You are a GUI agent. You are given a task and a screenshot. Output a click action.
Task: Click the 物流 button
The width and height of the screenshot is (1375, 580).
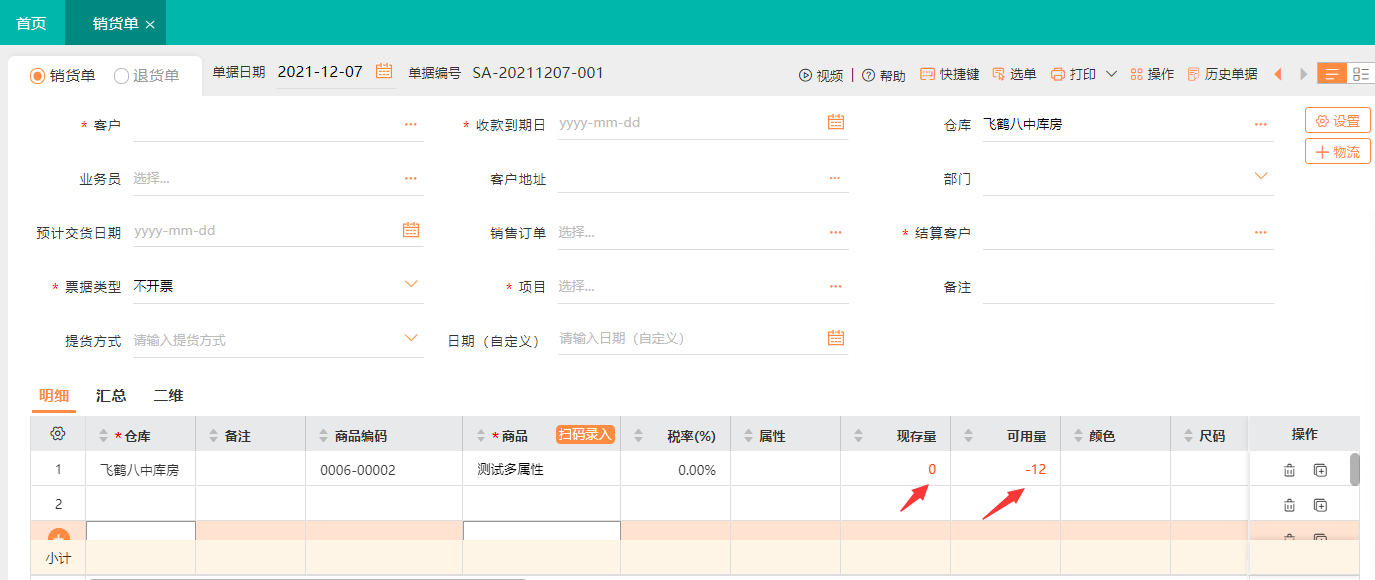click(1337, 152)
